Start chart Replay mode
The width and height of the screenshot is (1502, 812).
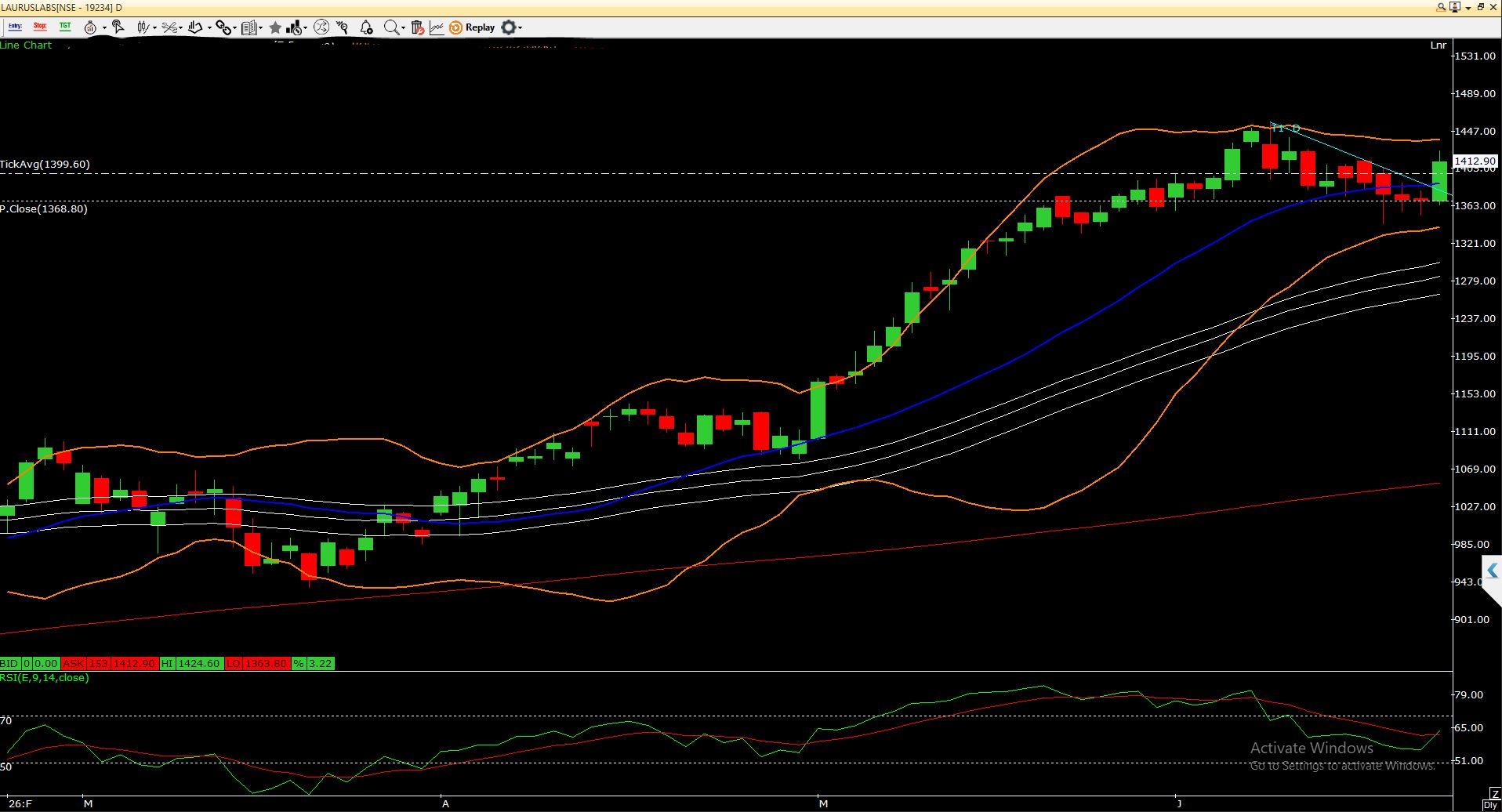point(472,27)
